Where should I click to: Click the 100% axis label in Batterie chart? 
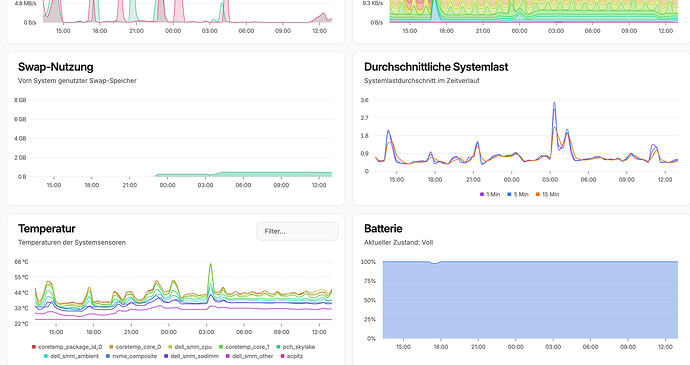[368, 262]
